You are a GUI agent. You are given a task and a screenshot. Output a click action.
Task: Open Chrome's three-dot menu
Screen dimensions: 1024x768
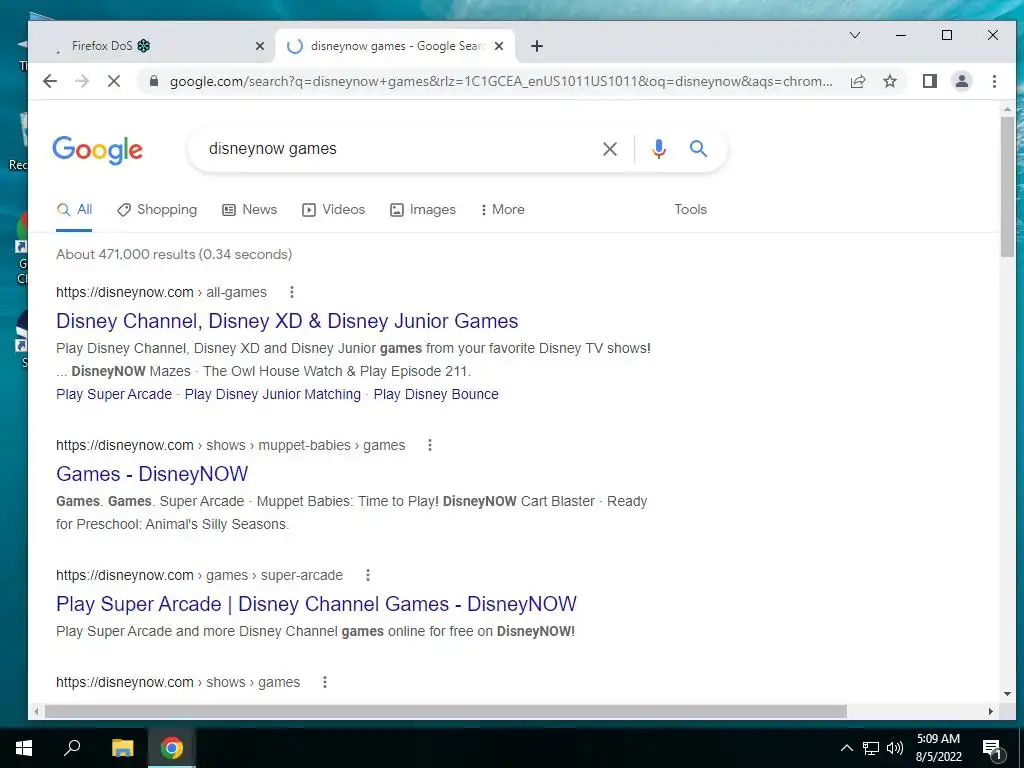point(994,81)
